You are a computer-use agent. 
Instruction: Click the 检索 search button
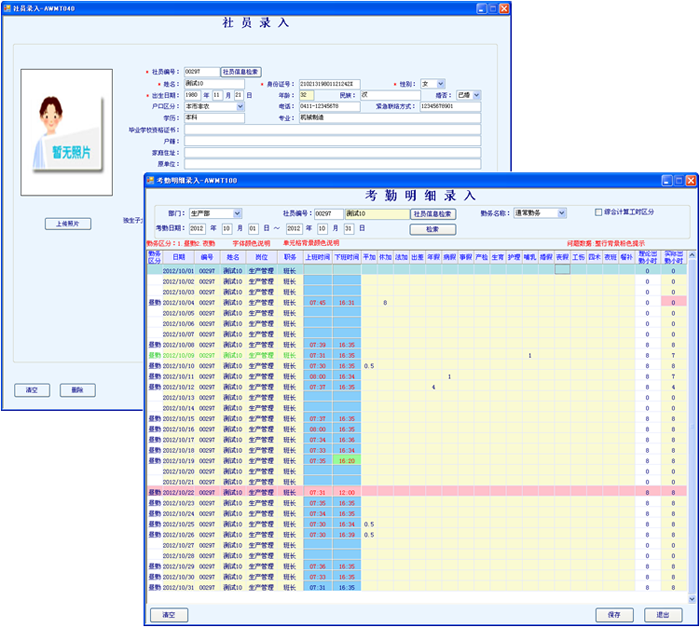[x=432, y=229]
